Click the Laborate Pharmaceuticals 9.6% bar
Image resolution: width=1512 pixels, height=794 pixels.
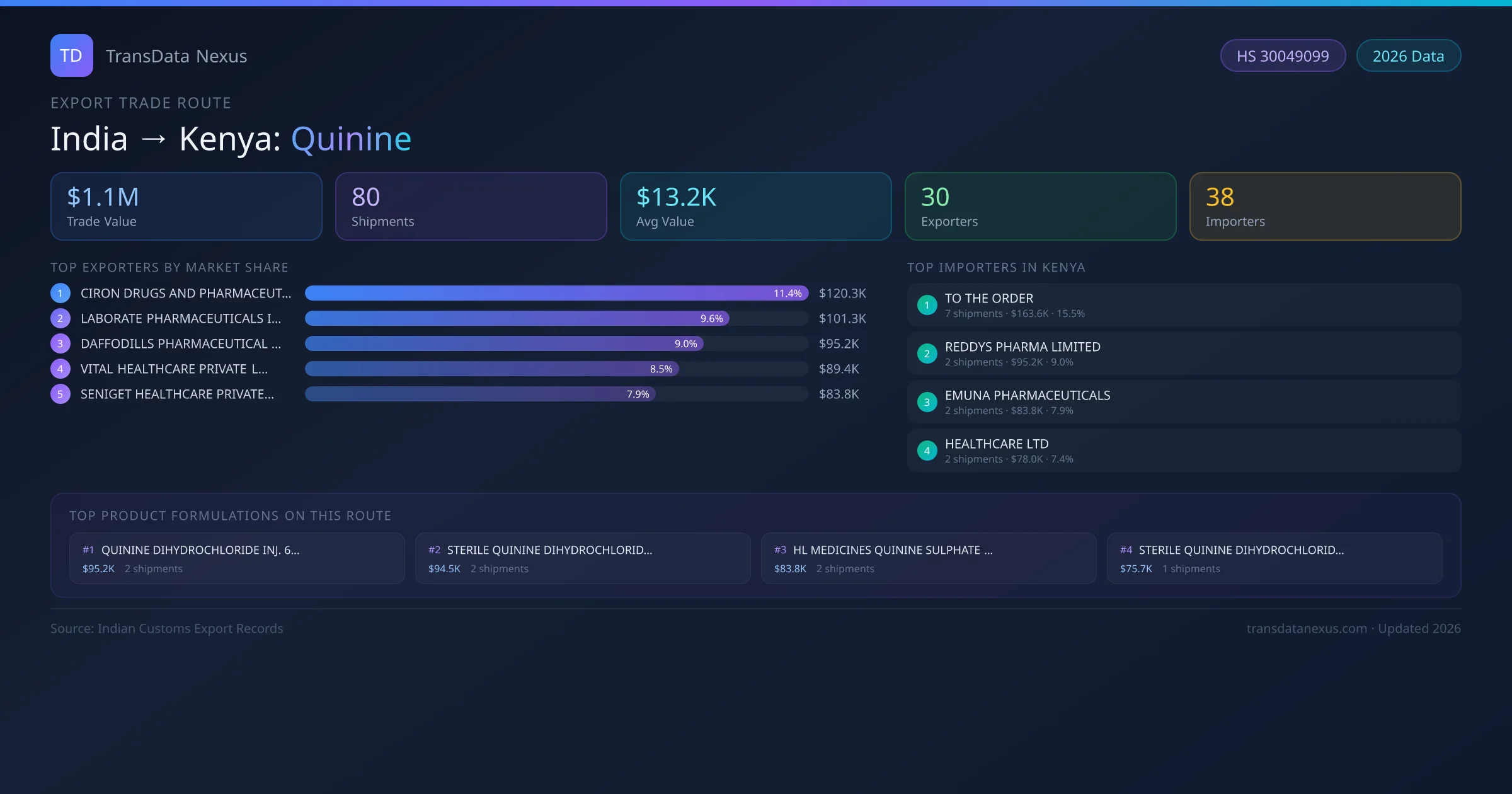tap(517, 318)
